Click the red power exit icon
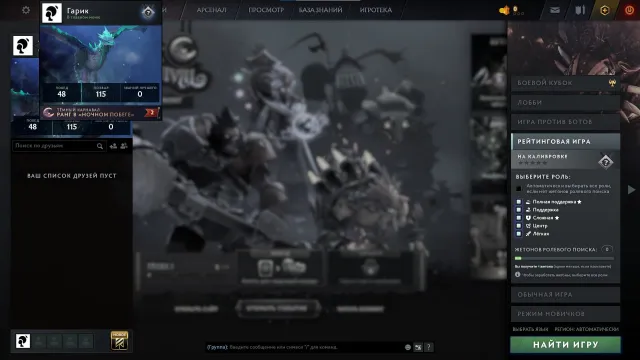This screenshot has width=640, height=360. point(629,10)
